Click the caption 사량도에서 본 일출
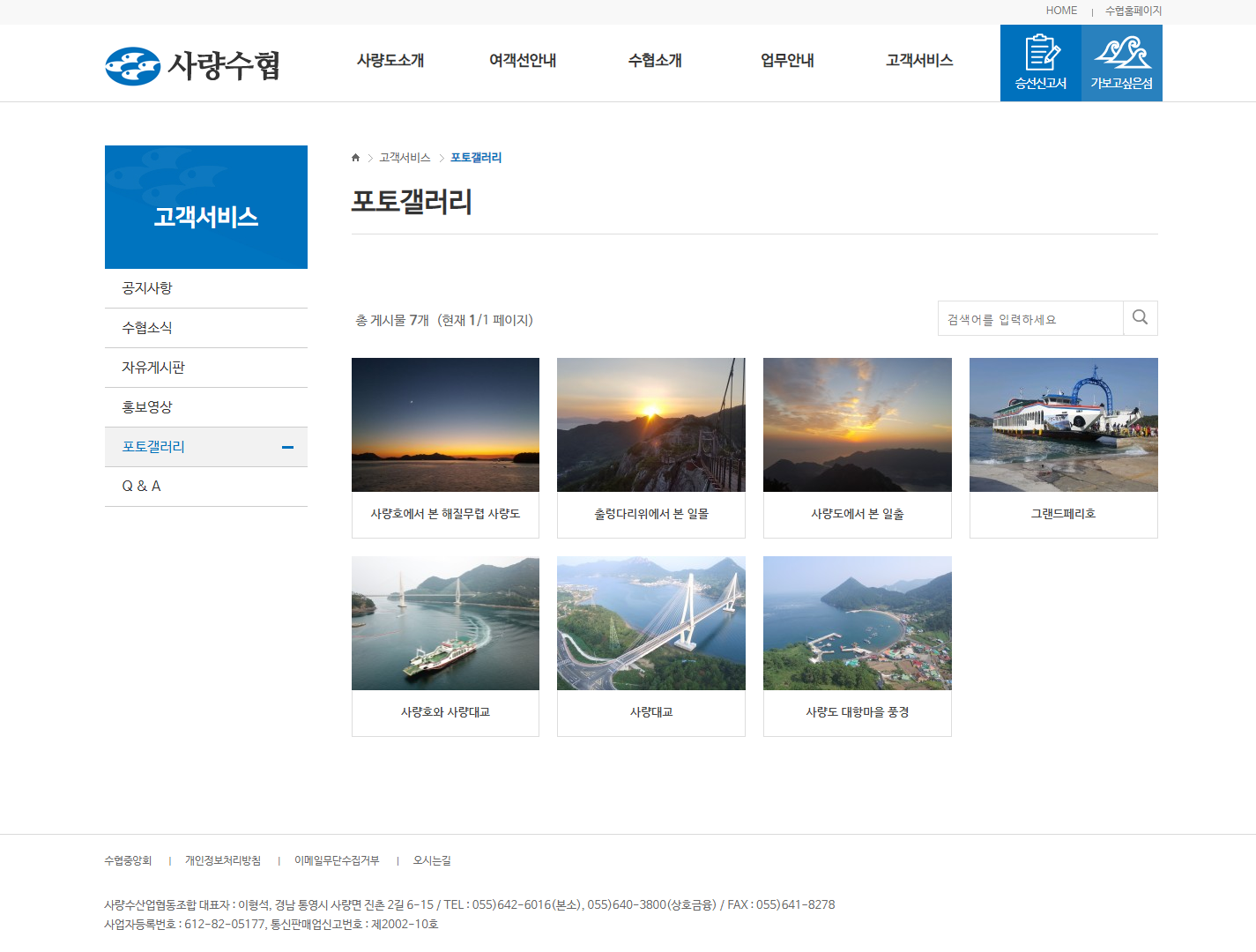This screenshot has width=1256, height=952. (858, 514)
